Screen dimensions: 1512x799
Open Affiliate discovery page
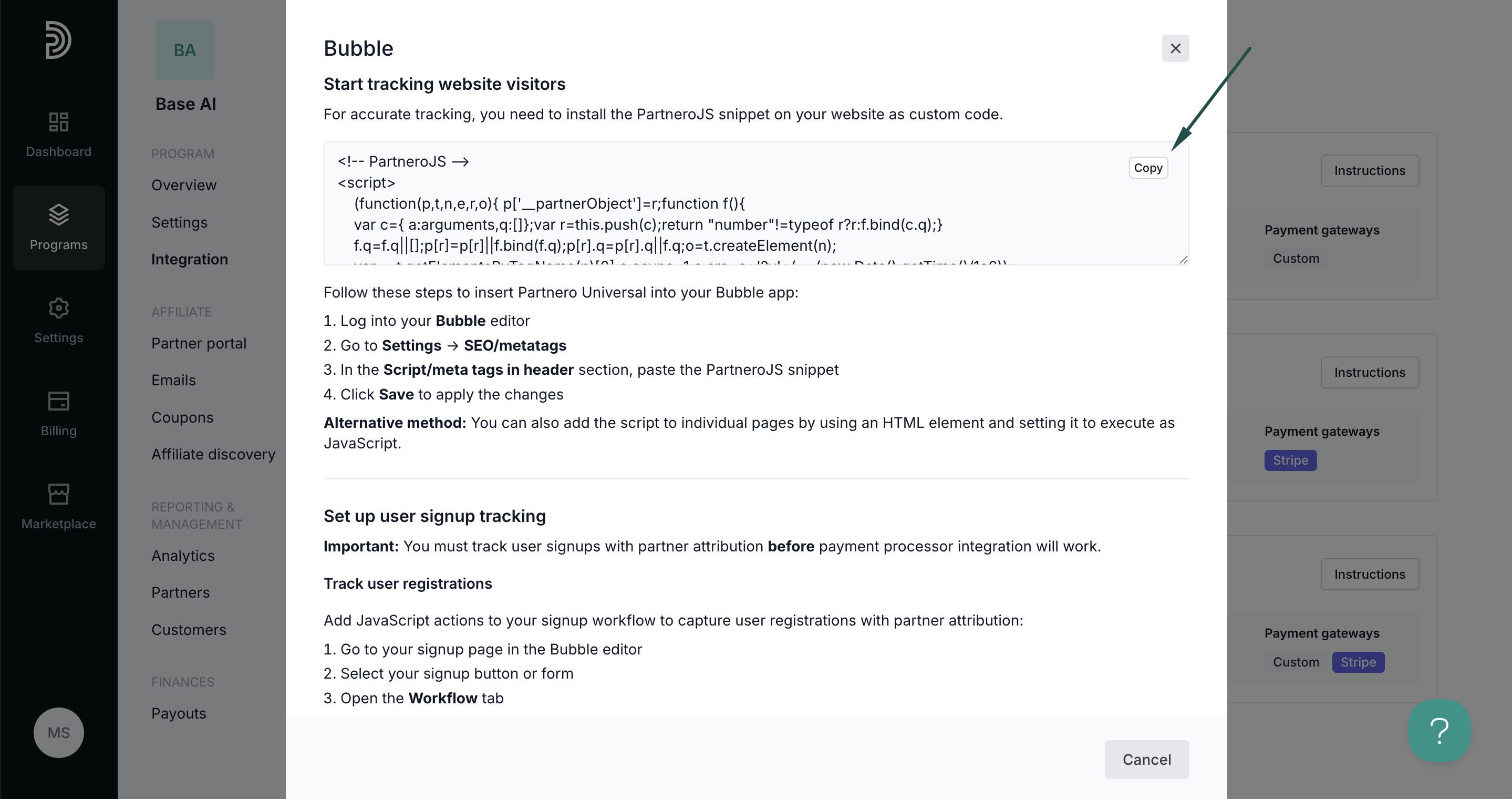pos(213,454)
